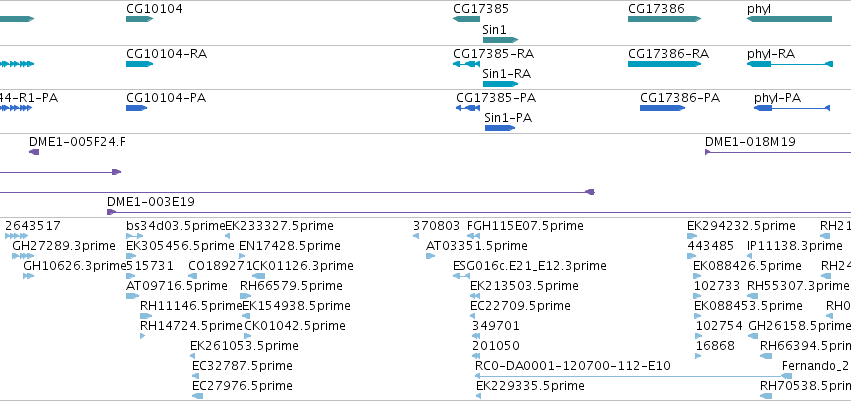Screen dimensions: 851x401
Task: Click the CG10104-PA protein glyph
Action: point(137,108)
